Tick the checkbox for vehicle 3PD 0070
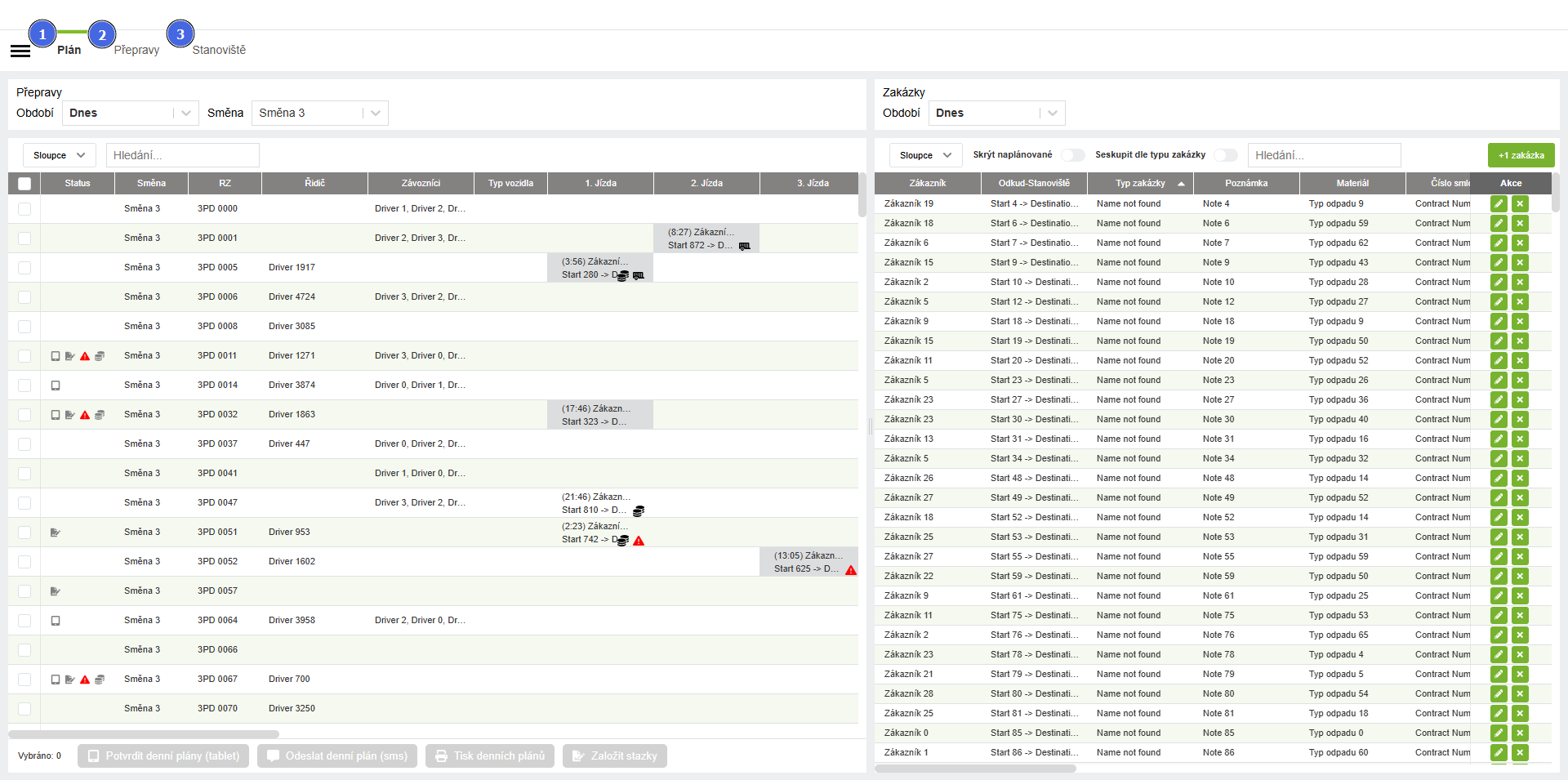Image resolution: width=1568 pixels, height=780 pixels. coord(24,709)
